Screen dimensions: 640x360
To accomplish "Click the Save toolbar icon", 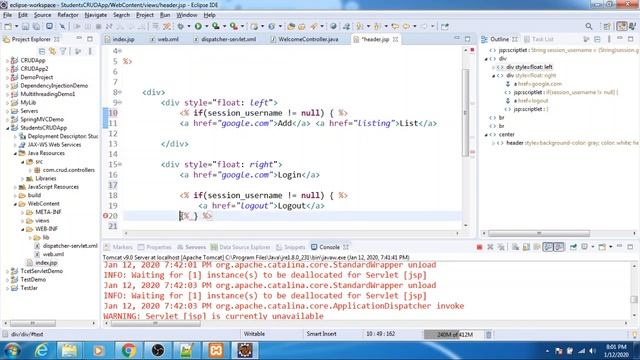I will coord(25,27).
